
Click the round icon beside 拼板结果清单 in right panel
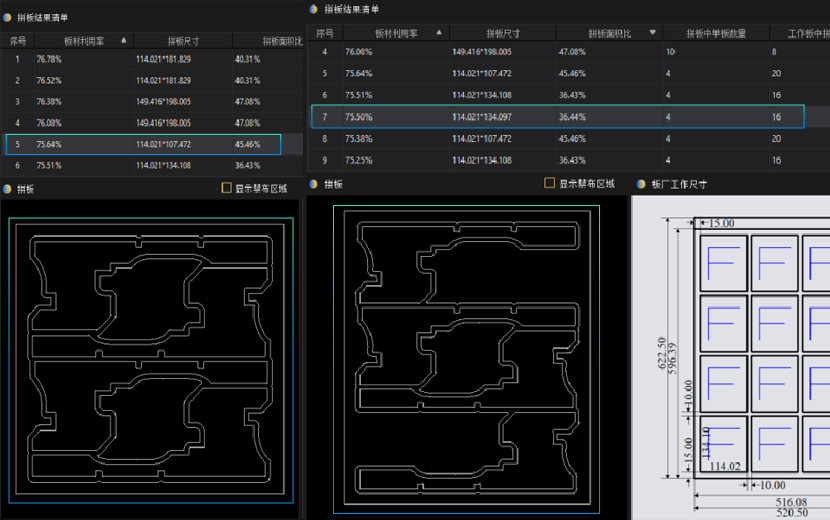pos(314,9)
